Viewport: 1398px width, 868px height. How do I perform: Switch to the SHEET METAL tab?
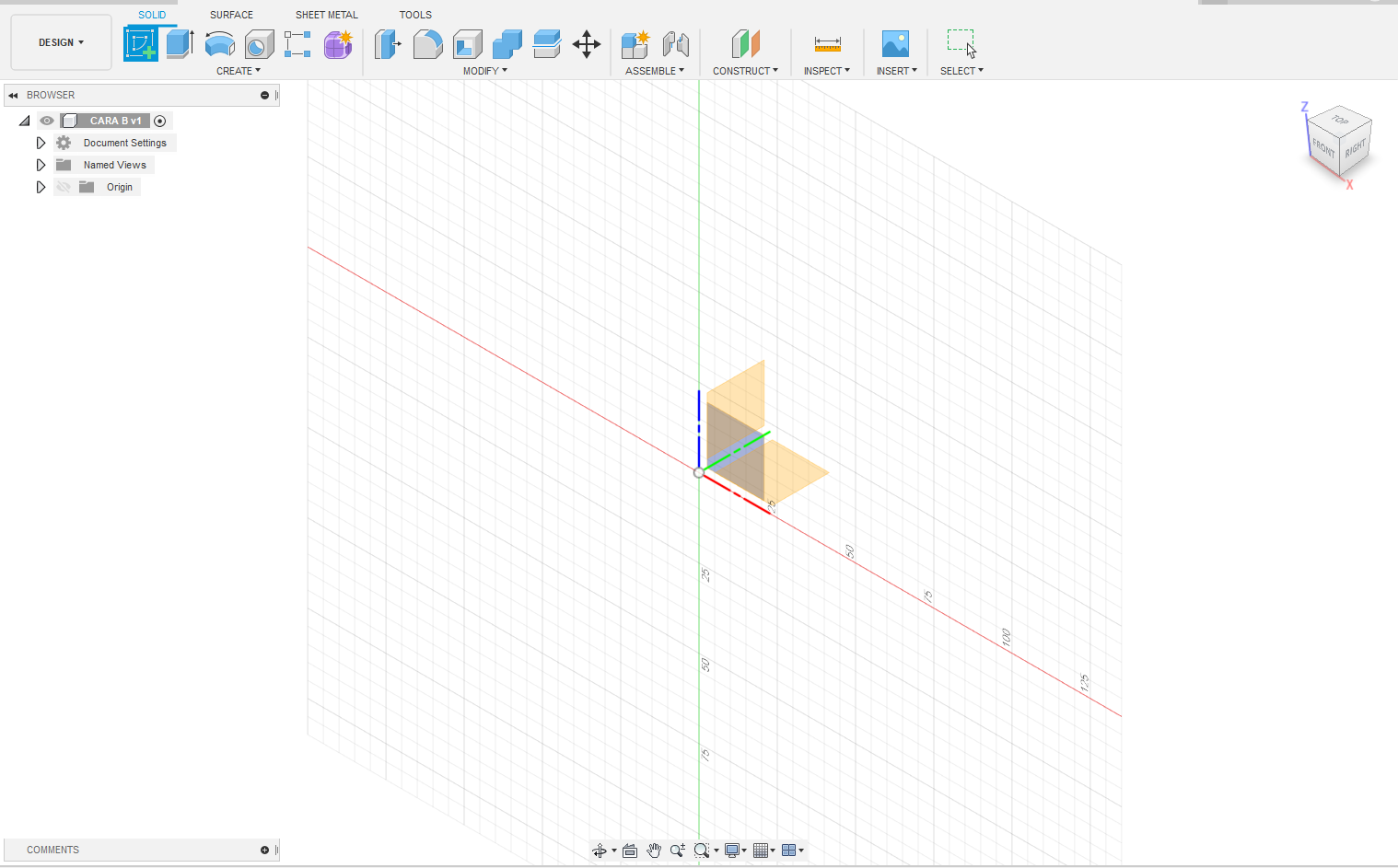(x=327, y=15)
